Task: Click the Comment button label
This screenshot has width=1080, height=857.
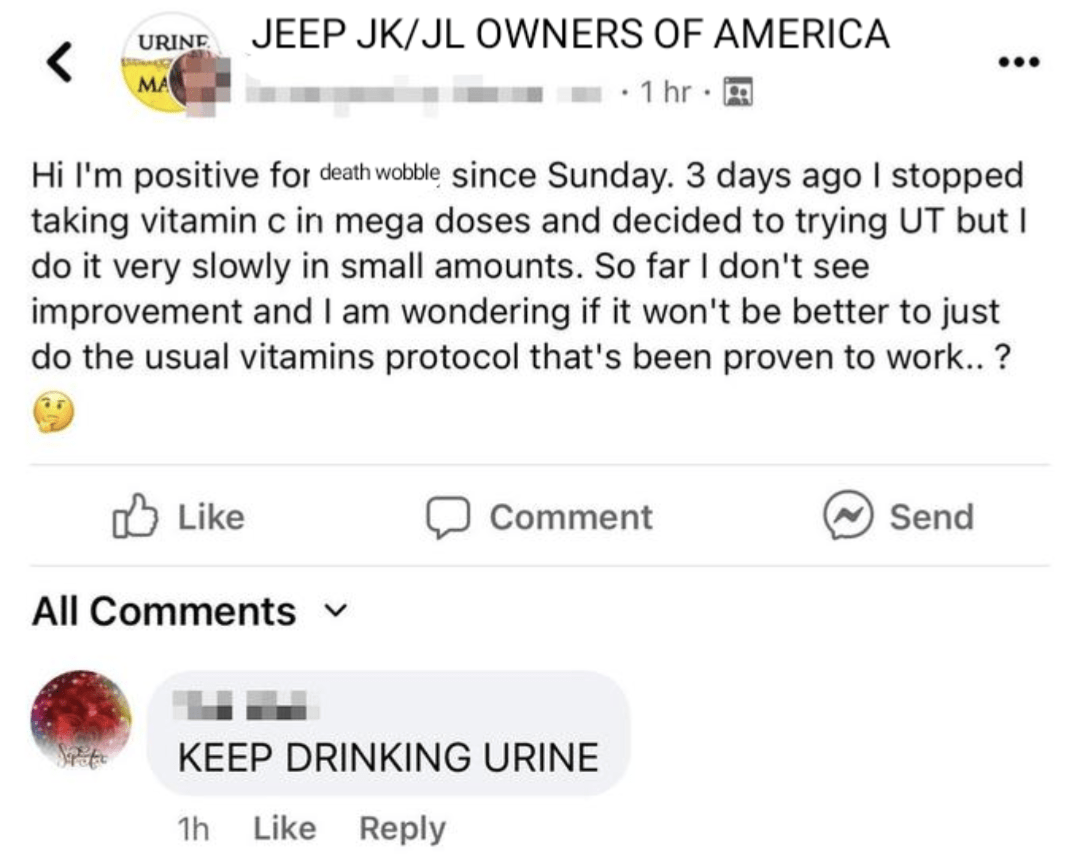Action: pyautogui.click(x=571, y=517)
